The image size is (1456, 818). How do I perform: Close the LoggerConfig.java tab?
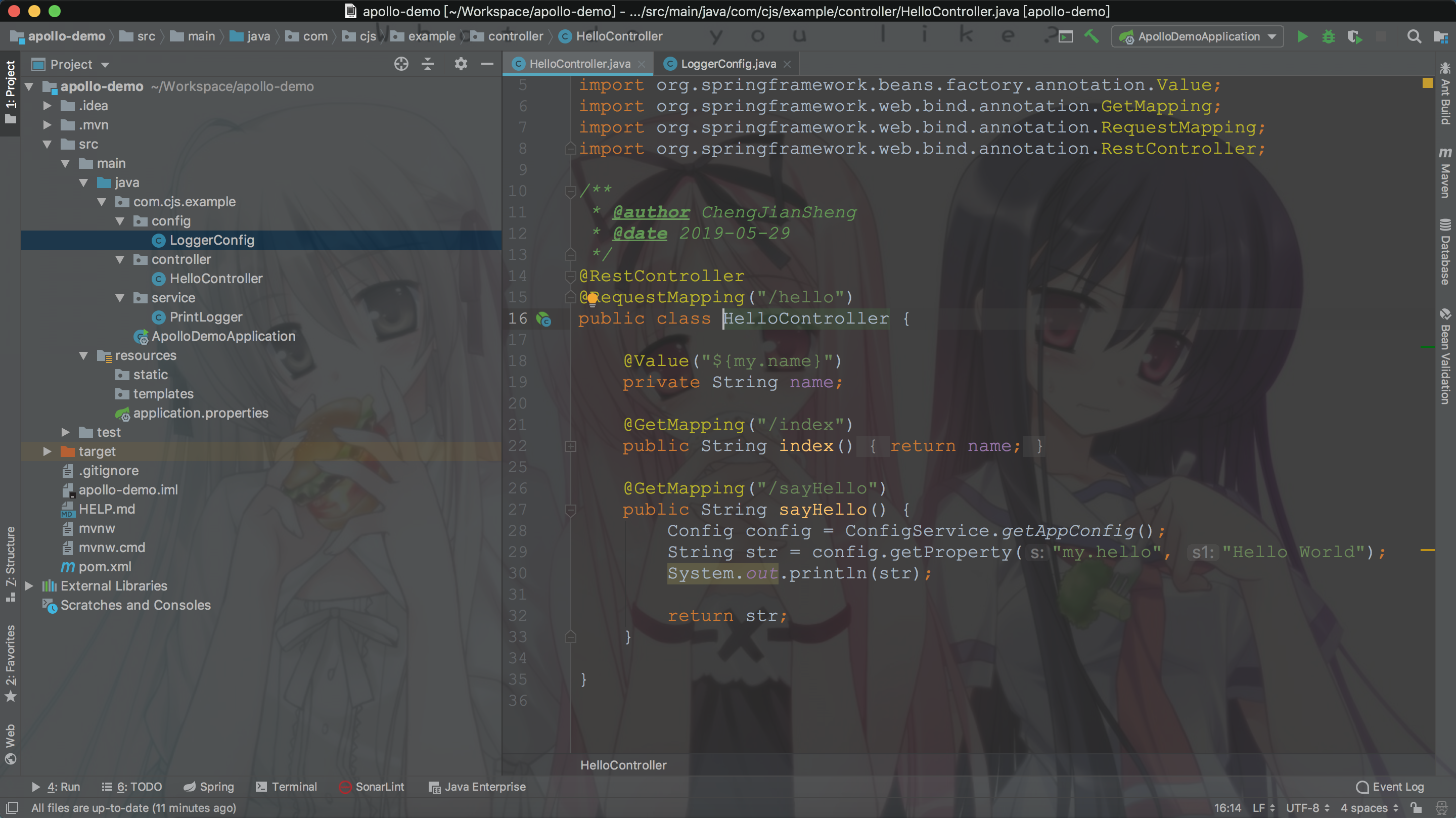[787, 64]
